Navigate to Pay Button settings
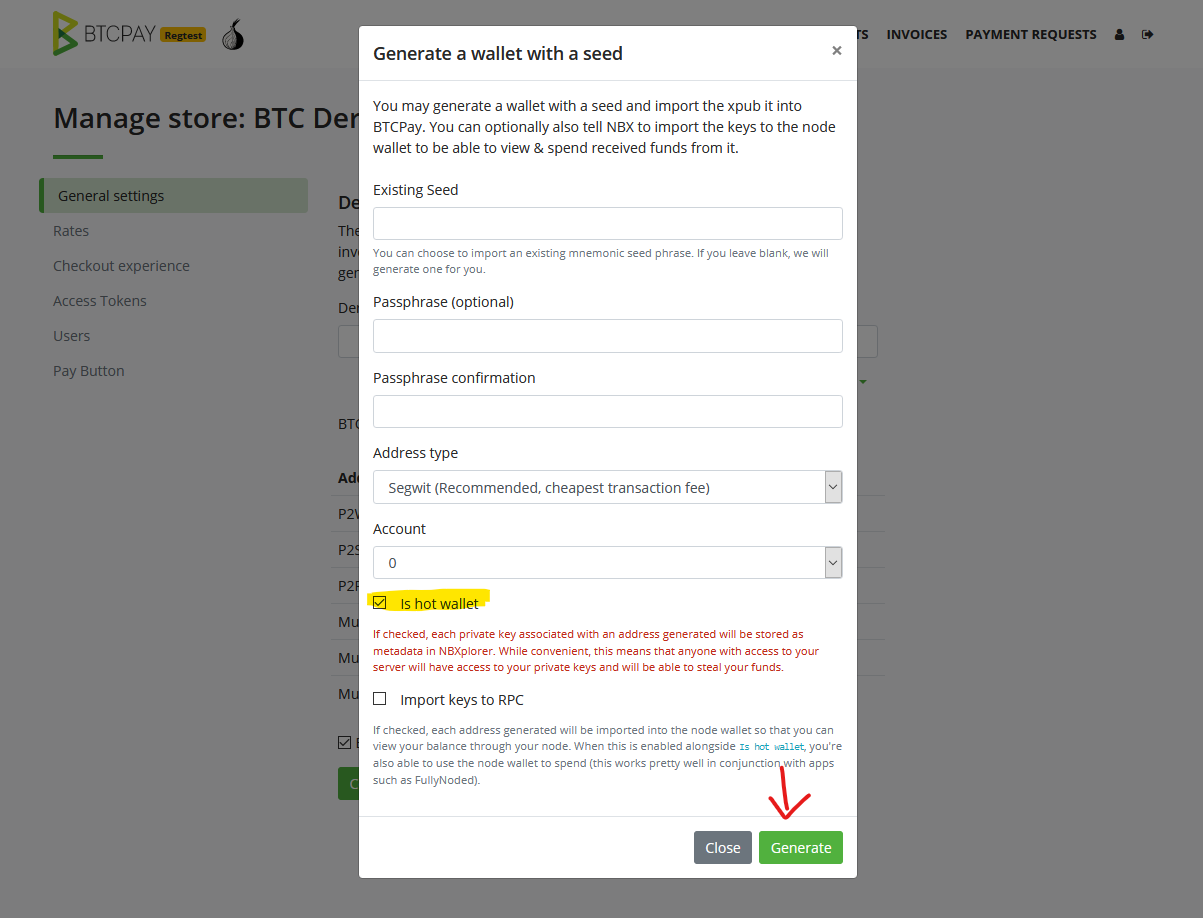 click(x=88, y=370)
